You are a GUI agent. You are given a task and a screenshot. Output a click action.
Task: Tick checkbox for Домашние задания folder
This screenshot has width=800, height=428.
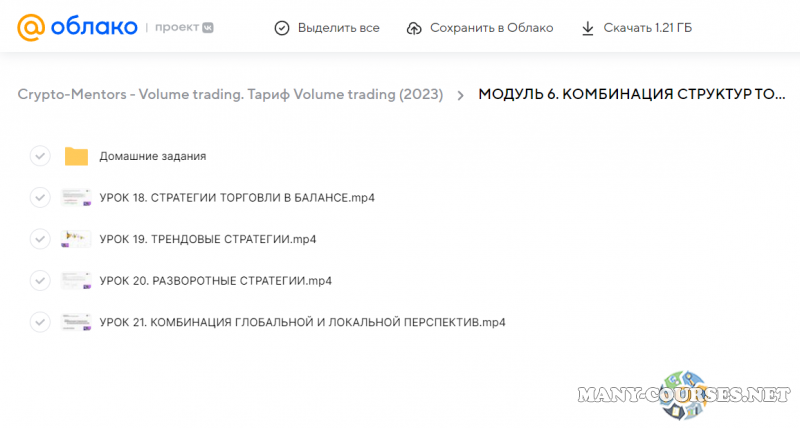40,156
